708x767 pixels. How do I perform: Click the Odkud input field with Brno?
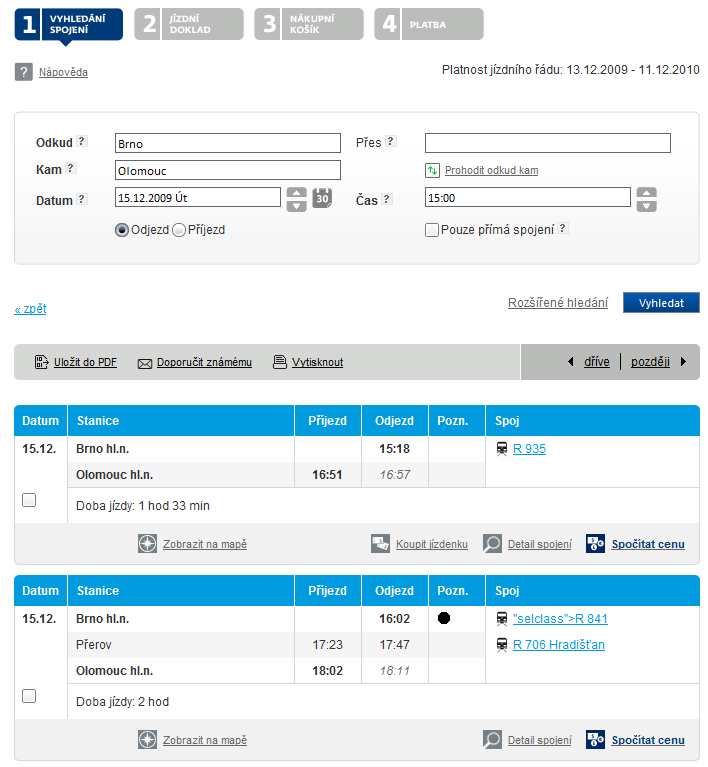228,143
